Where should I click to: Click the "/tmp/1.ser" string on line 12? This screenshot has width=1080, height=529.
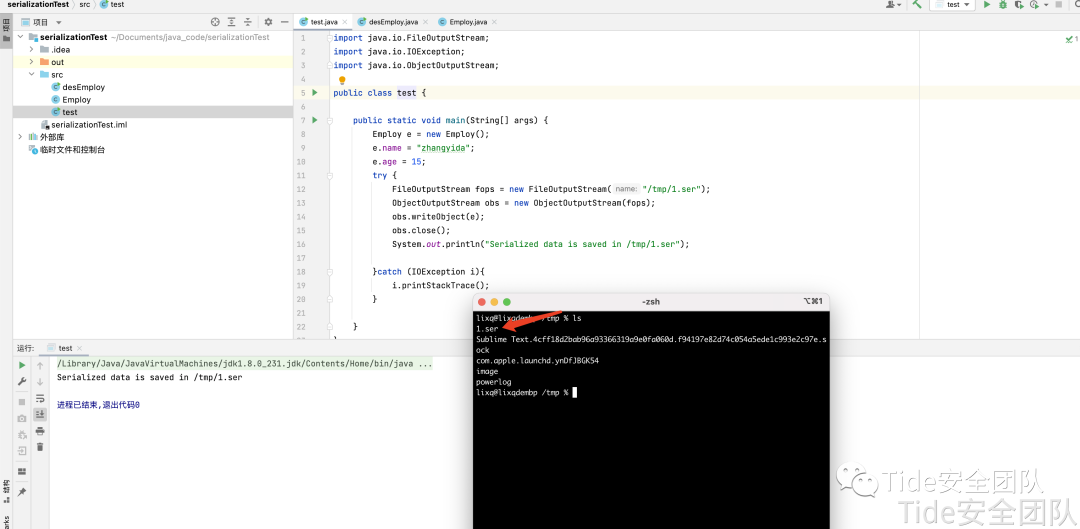point(673,189)
